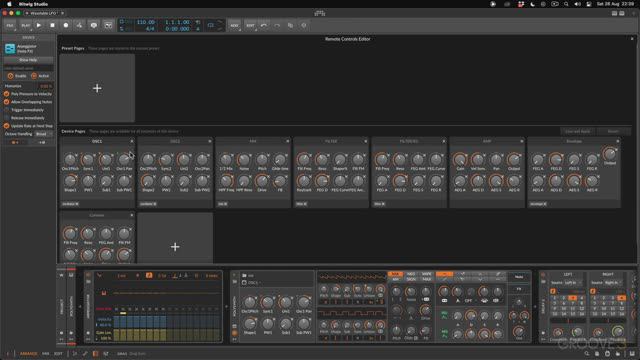Image resolution: width=640 pixels, height=360 pixels.
Task: Stop playback with the Stop button
Action: coord(52,25)
